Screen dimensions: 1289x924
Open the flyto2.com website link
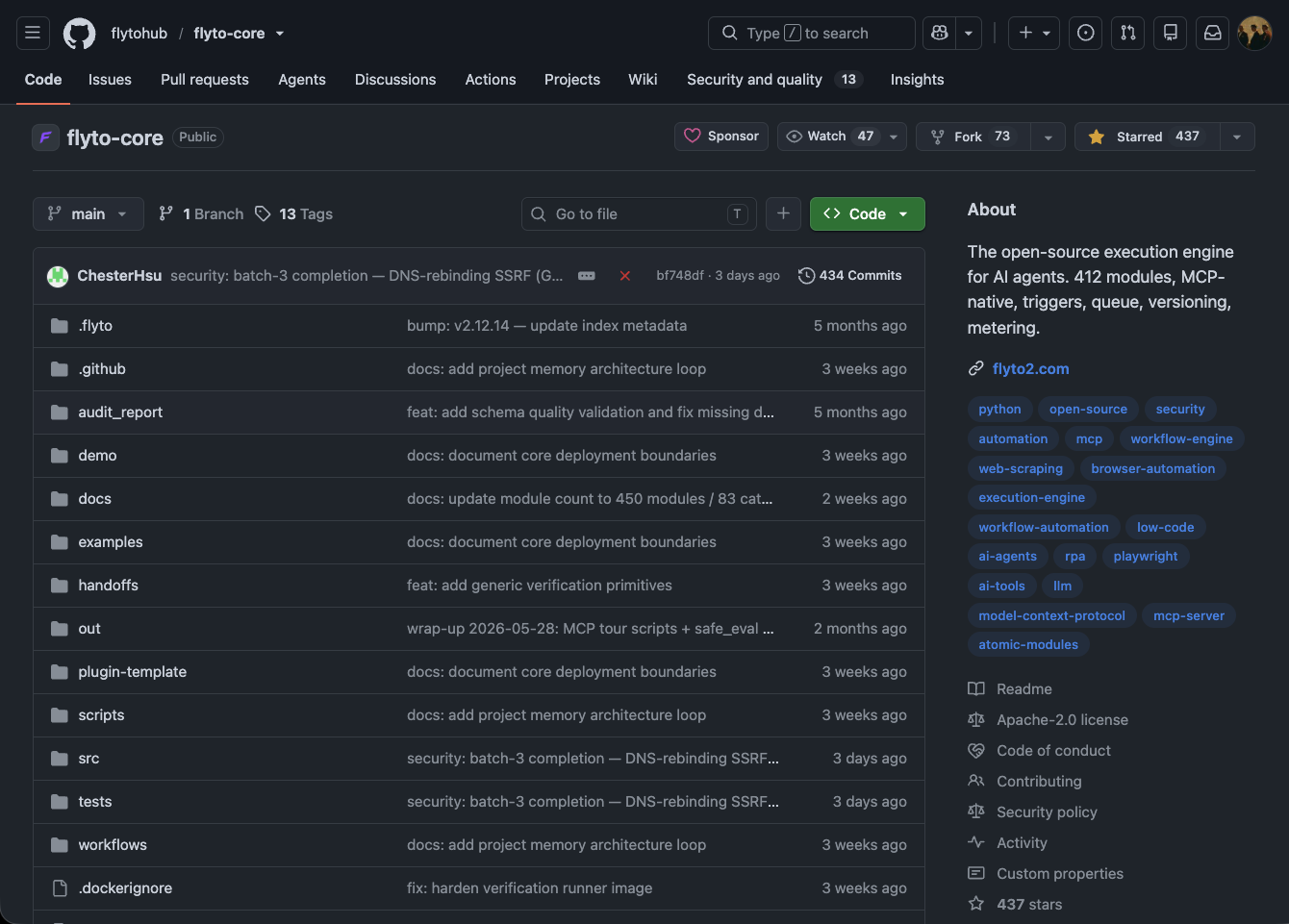click(x=1030, y=368)
